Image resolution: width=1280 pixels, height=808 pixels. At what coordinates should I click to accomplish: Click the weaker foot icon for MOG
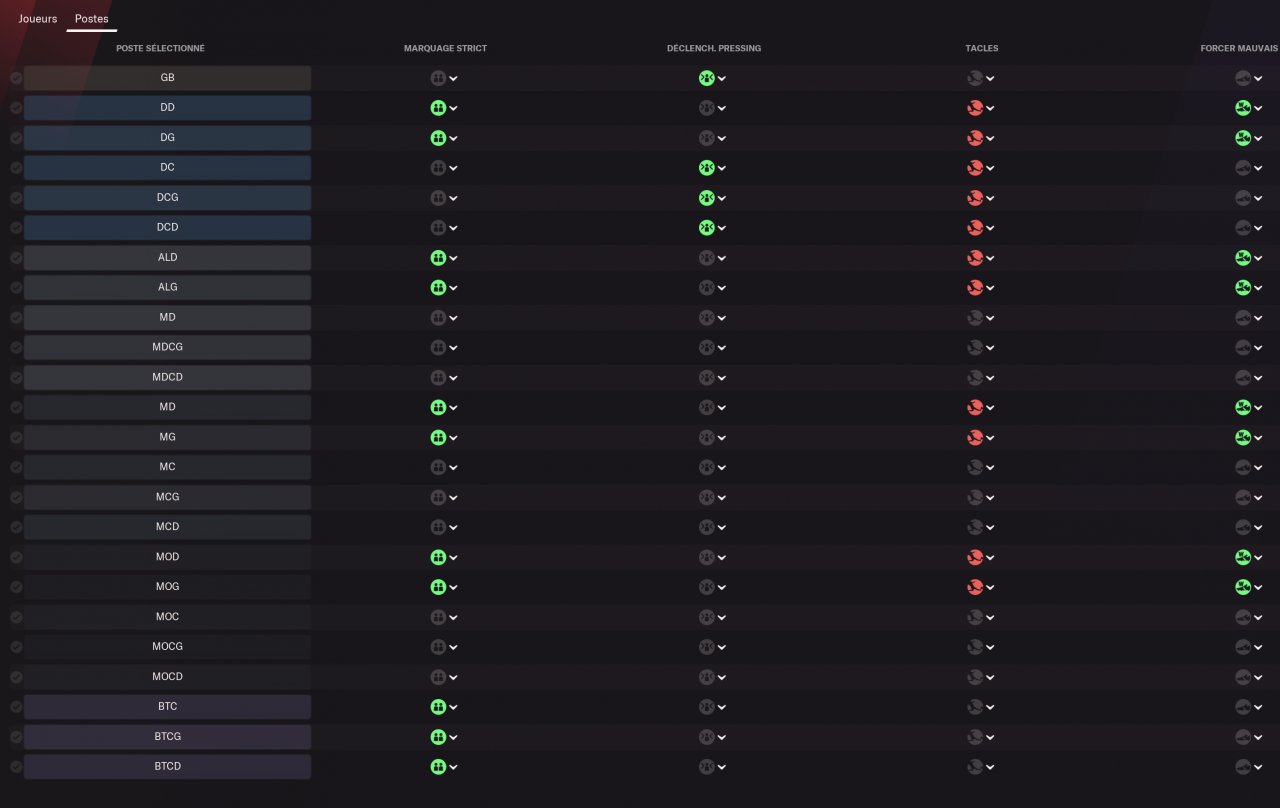pyautogui.click(x=1243, y=587)
